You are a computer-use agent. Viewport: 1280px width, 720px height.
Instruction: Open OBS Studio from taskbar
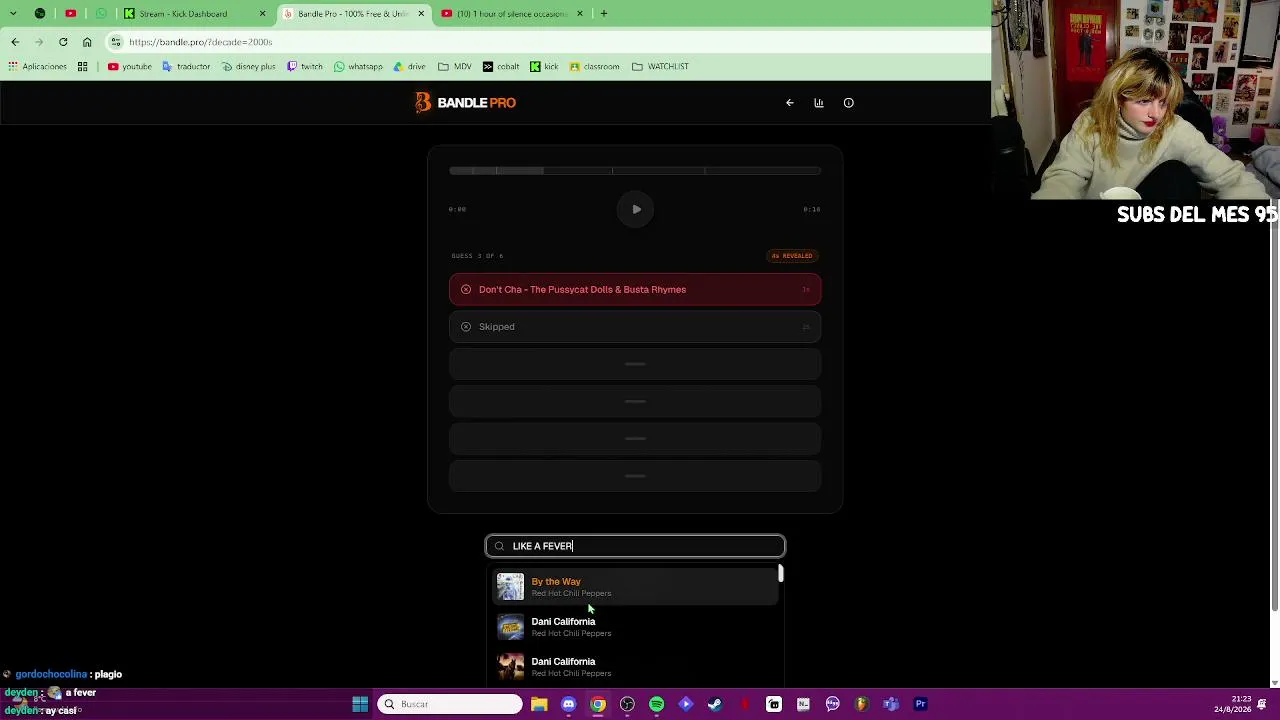tap(627, 704)
